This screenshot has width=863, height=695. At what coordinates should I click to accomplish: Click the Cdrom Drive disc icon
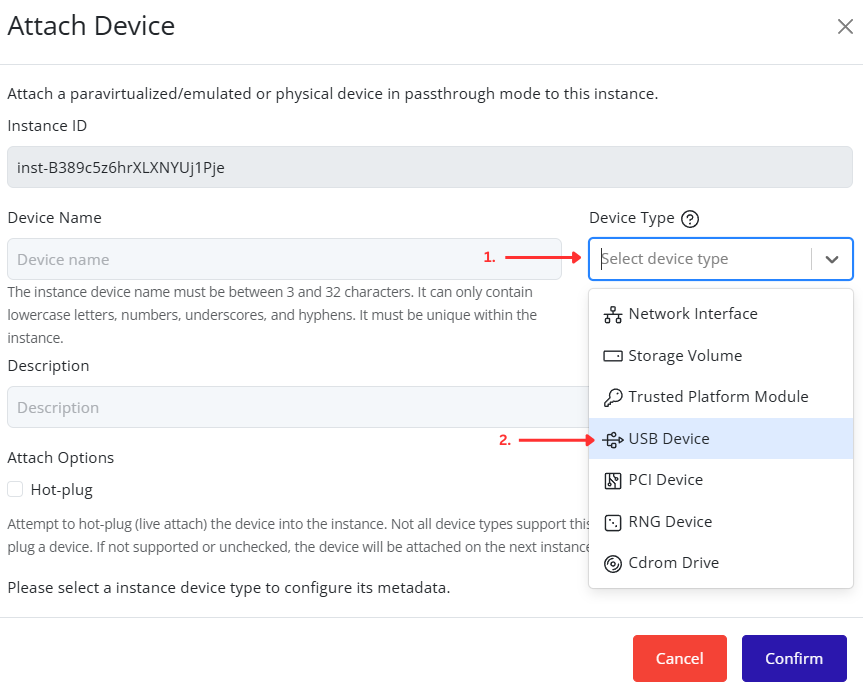[613, 563]
